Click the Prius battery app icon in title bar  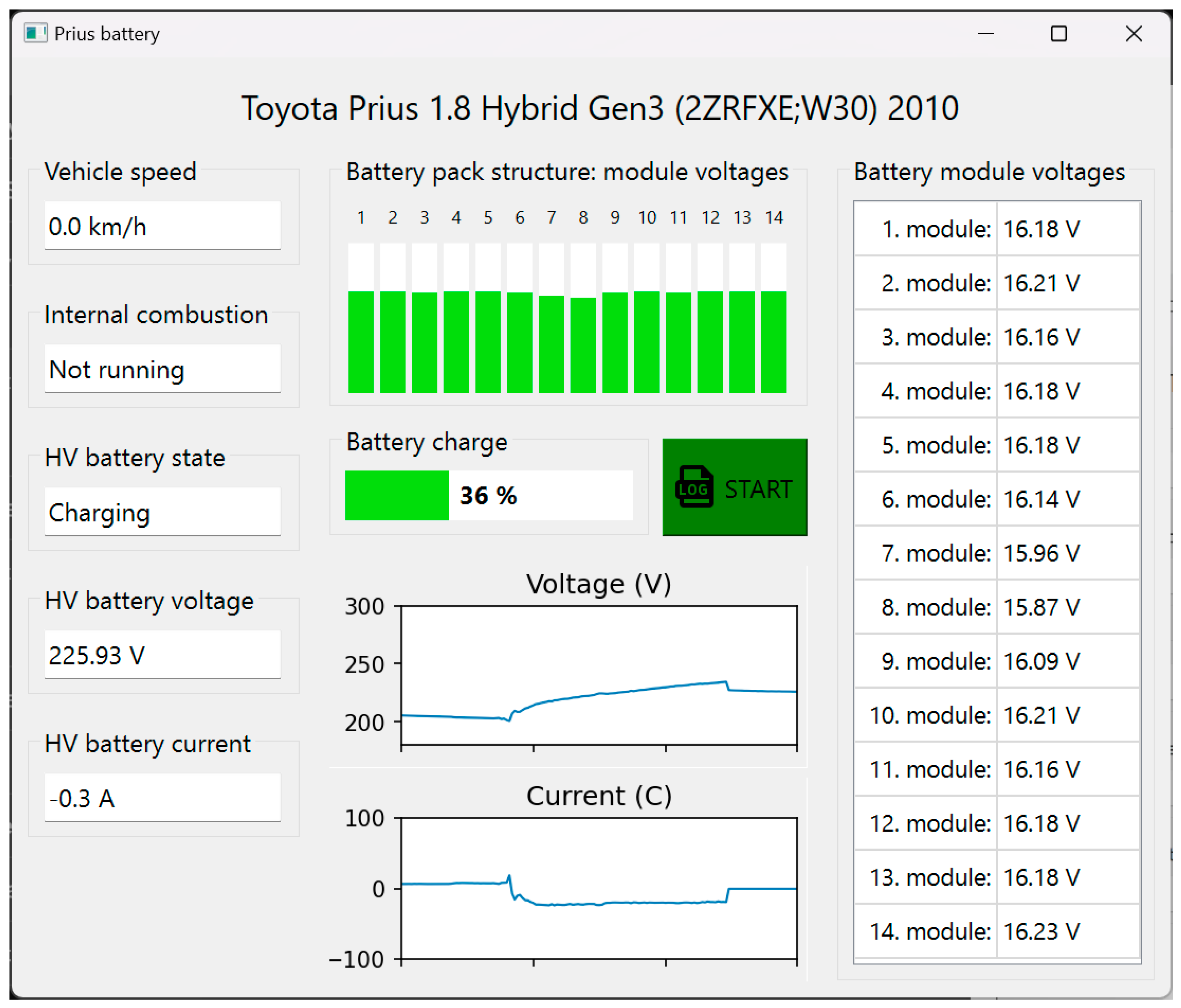click(x=35, y=33)
